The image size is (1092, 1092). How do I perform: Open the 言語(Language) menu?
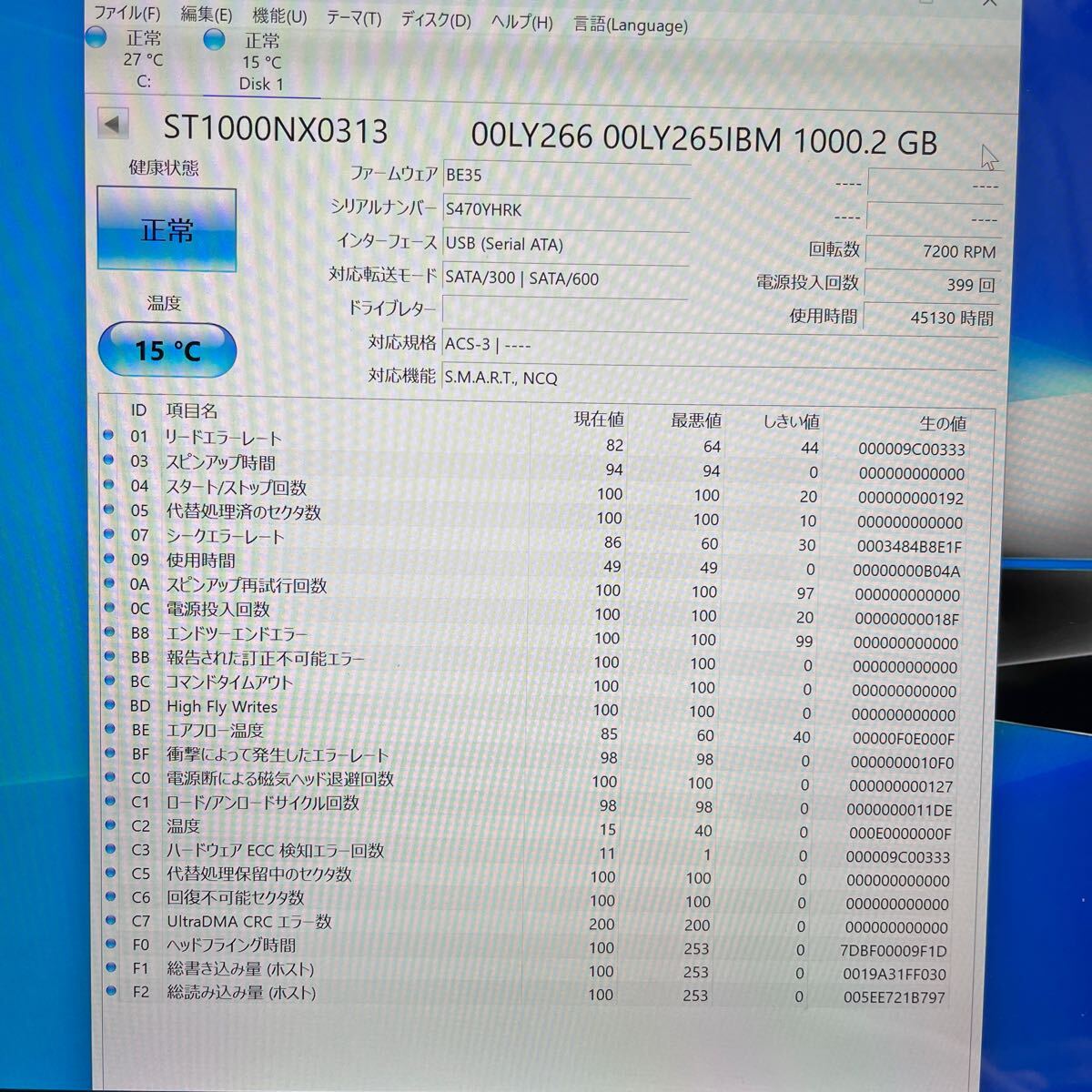click(630, 25)
